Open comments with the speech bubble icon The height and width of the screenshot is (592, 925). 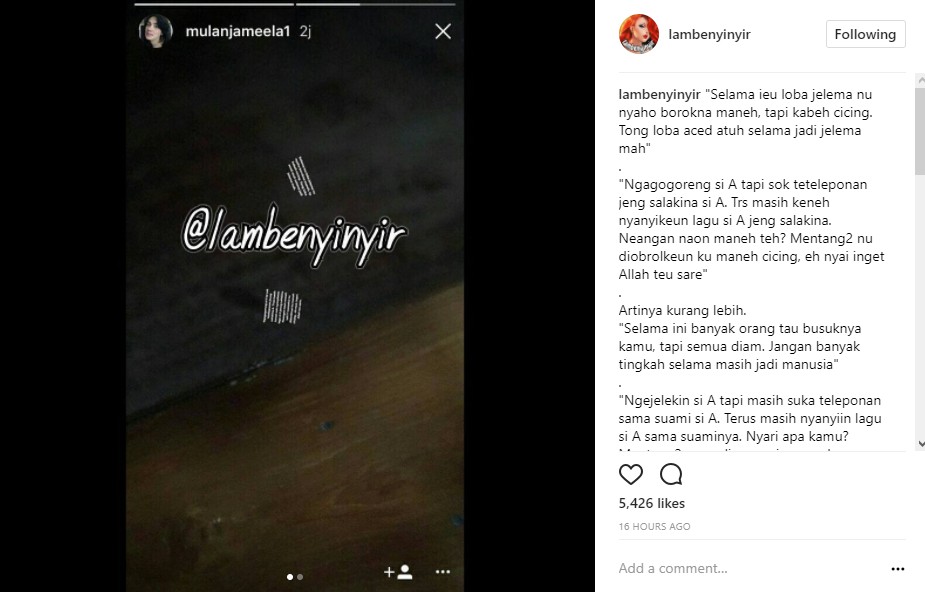tap(671, 474)
